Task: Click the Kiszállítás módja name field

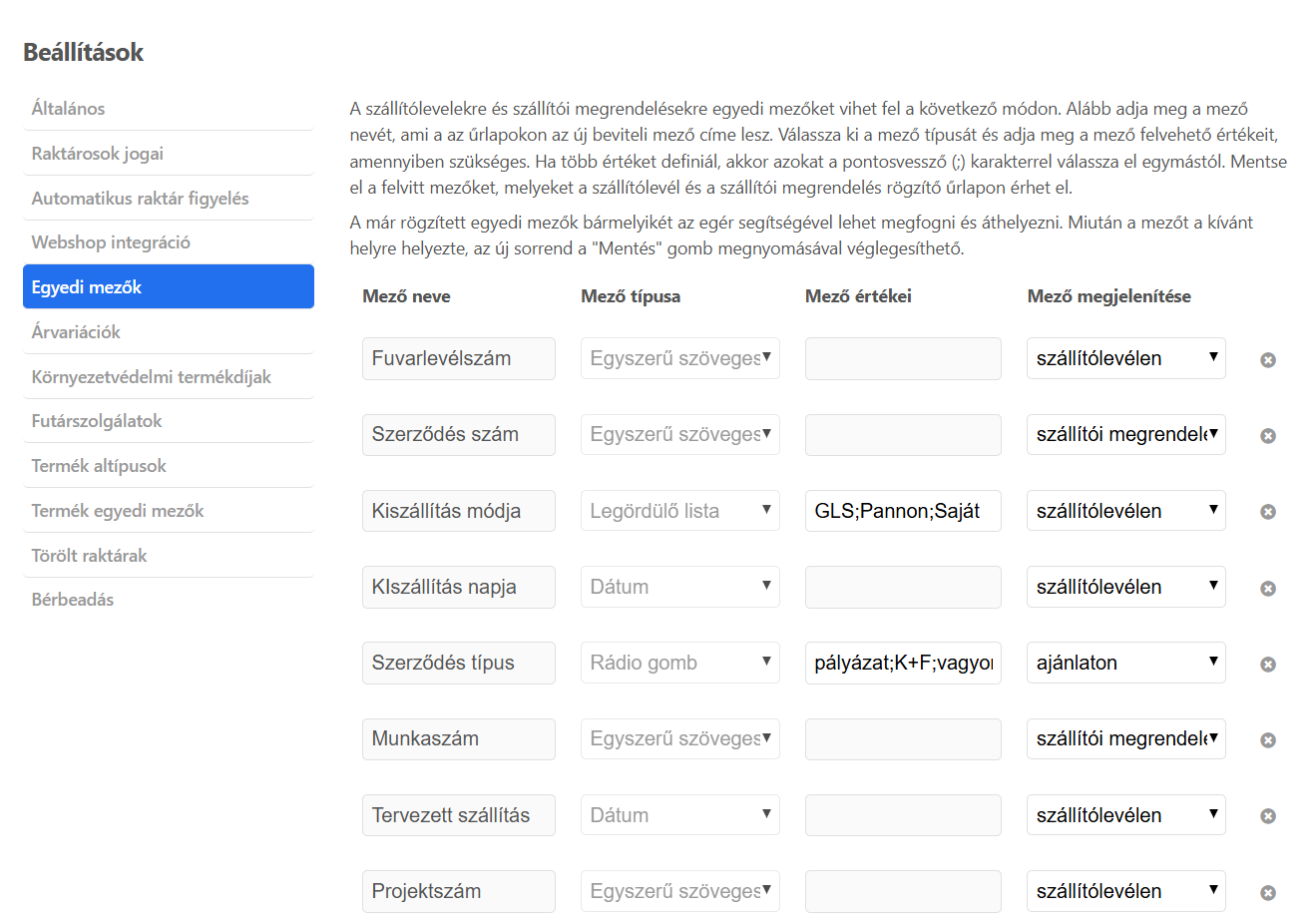Action: (459, 511)
